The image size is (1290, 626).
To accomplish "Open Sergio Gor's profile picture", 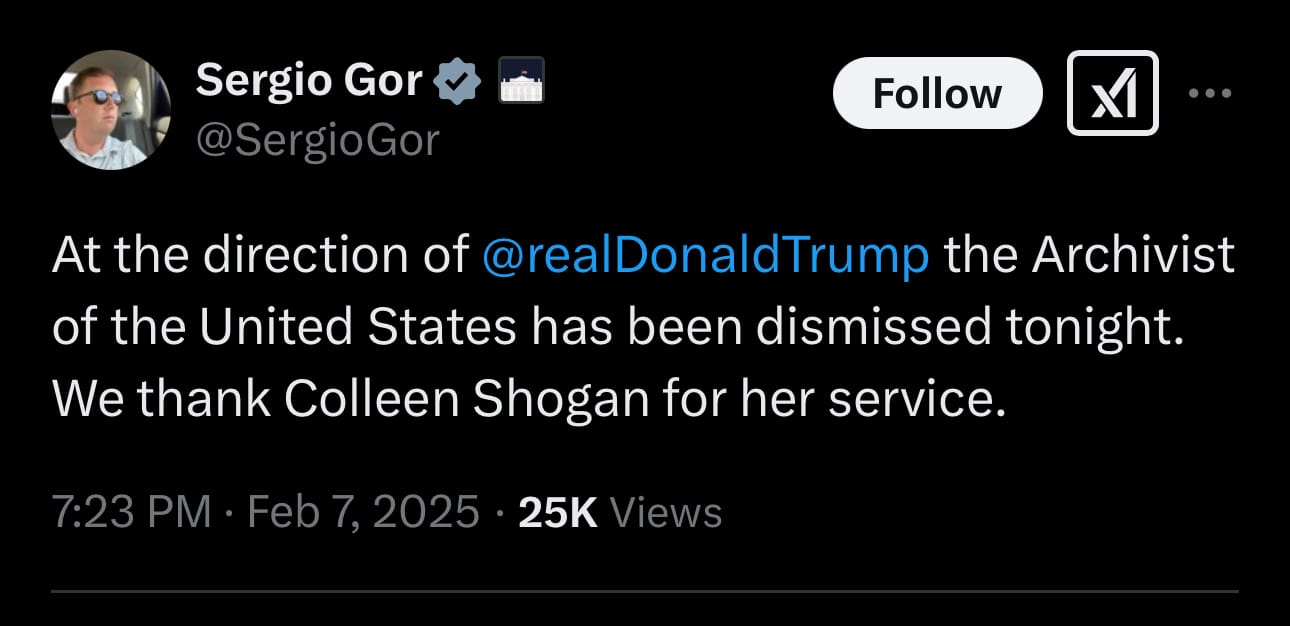I will 111,109.
